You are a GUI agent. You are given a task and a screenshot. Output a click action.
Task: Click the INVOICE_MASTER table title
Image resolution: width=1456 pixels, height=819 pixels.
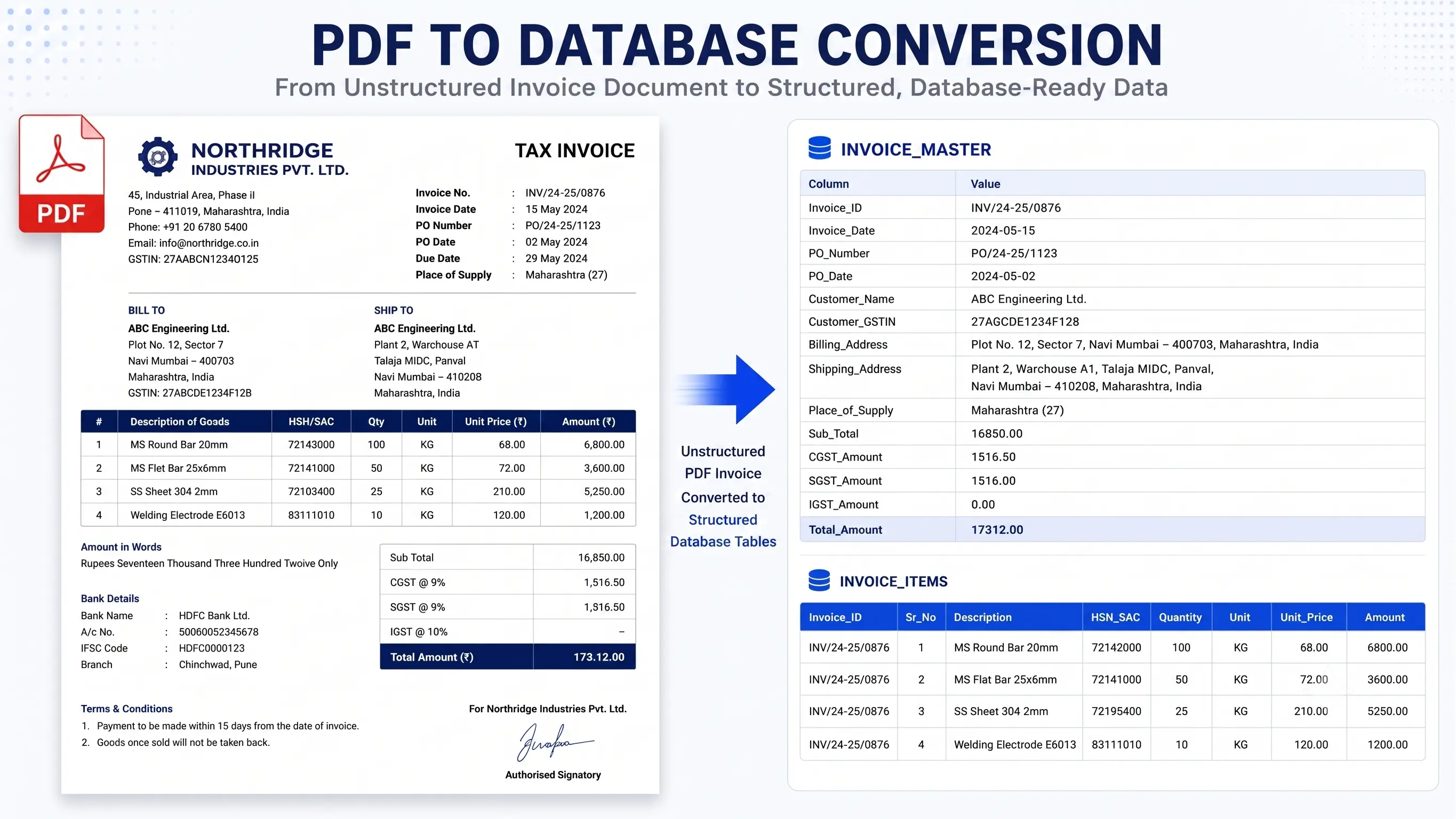[916, 150]
